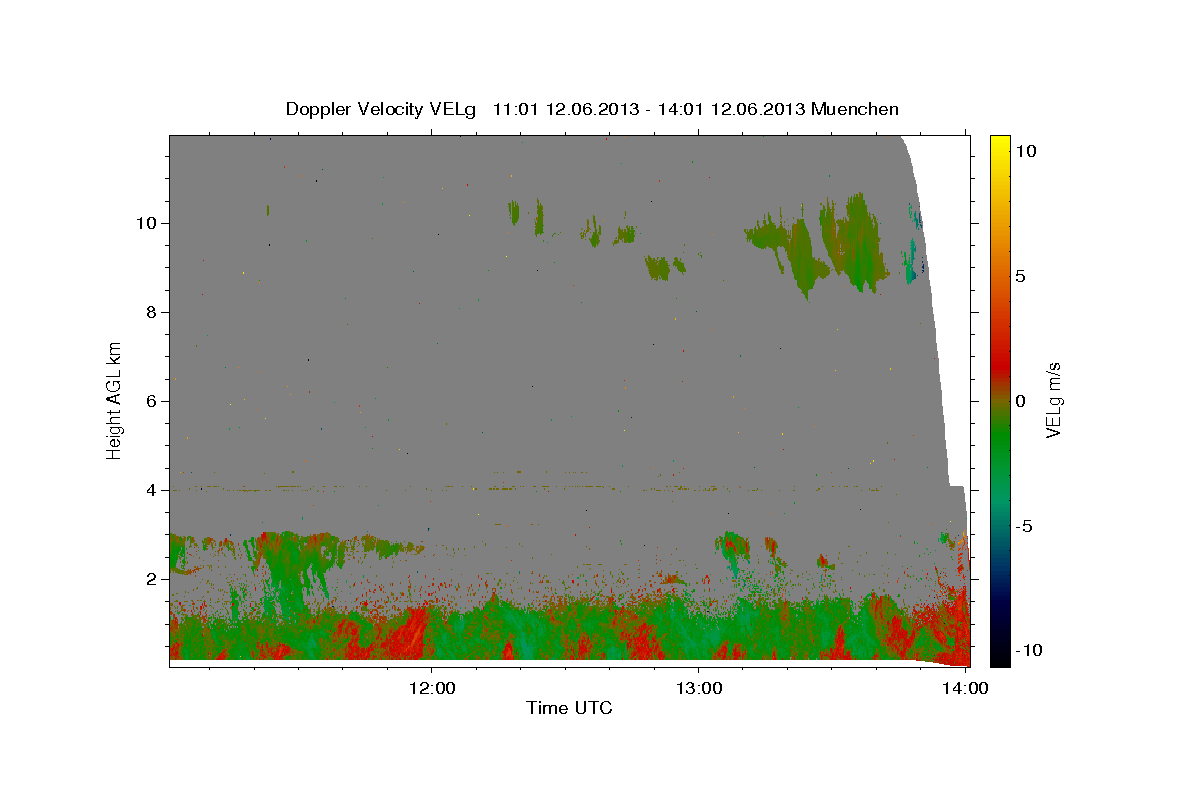Image resolution: width=1200 pixels, height=800 pixels.
Task: Click the 13:00 time tick label
Action: [x=698, y=688]
